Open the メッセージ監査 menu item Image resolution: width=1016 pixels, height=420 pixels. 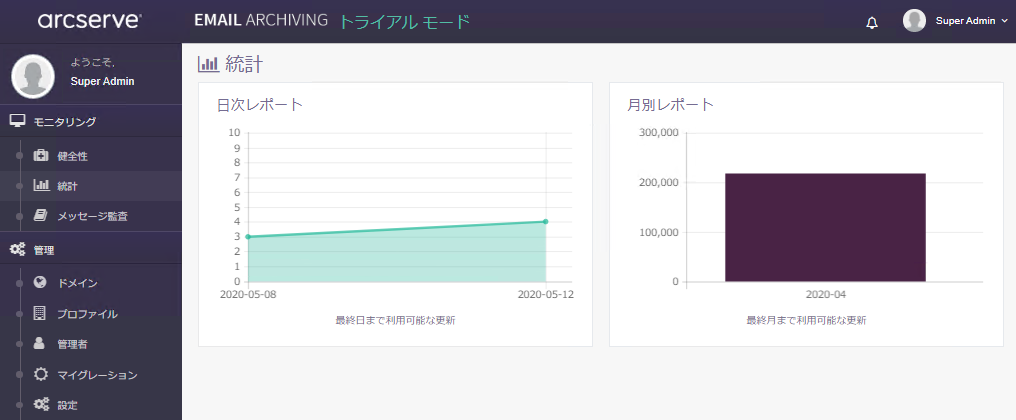[x=91, y=216]
